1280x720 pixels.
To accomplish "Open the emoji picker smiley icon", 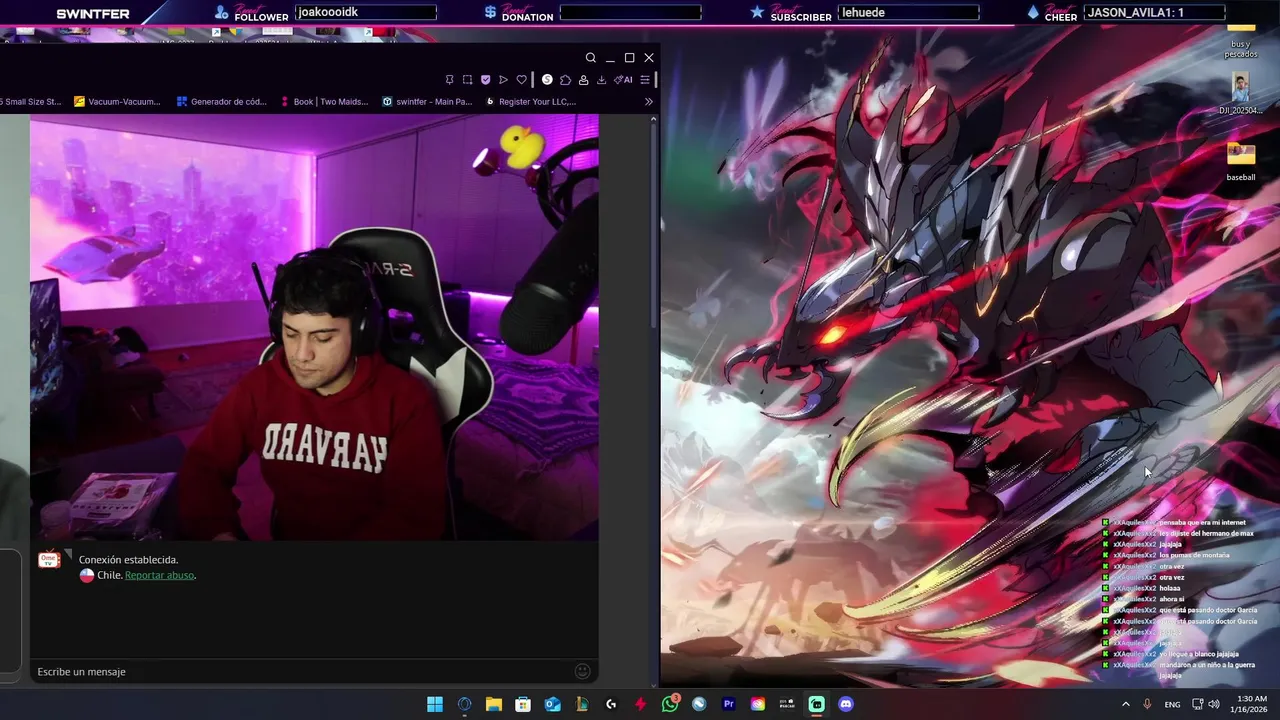I will click(582, 671).
